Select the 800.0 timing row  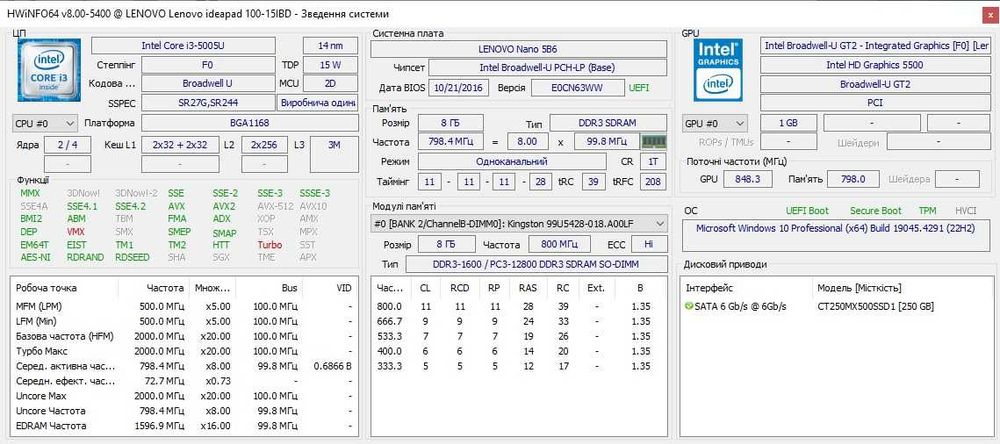(x=518, y=307)
